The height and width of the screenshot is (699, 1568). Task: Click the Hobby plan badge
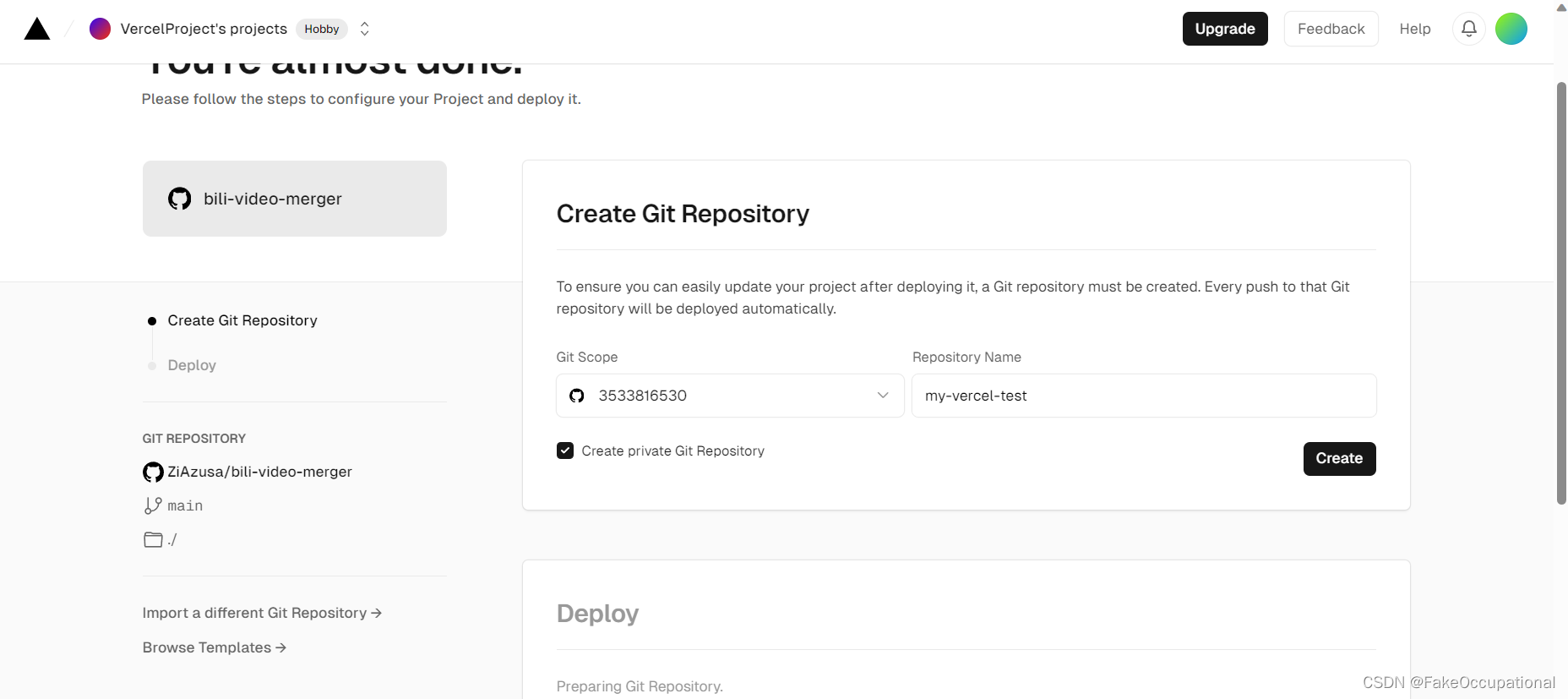[321, 29]
